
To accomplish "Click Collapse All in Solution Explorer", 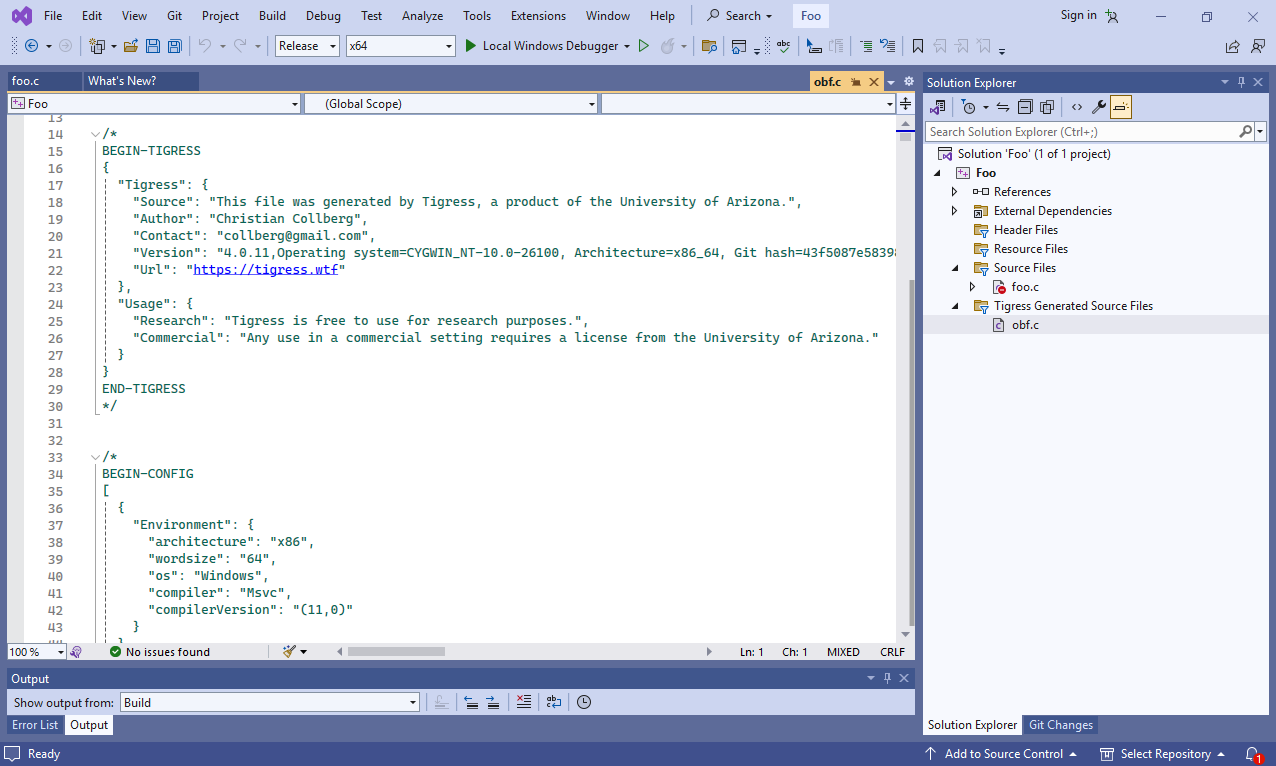I will tap(1025, 107).
